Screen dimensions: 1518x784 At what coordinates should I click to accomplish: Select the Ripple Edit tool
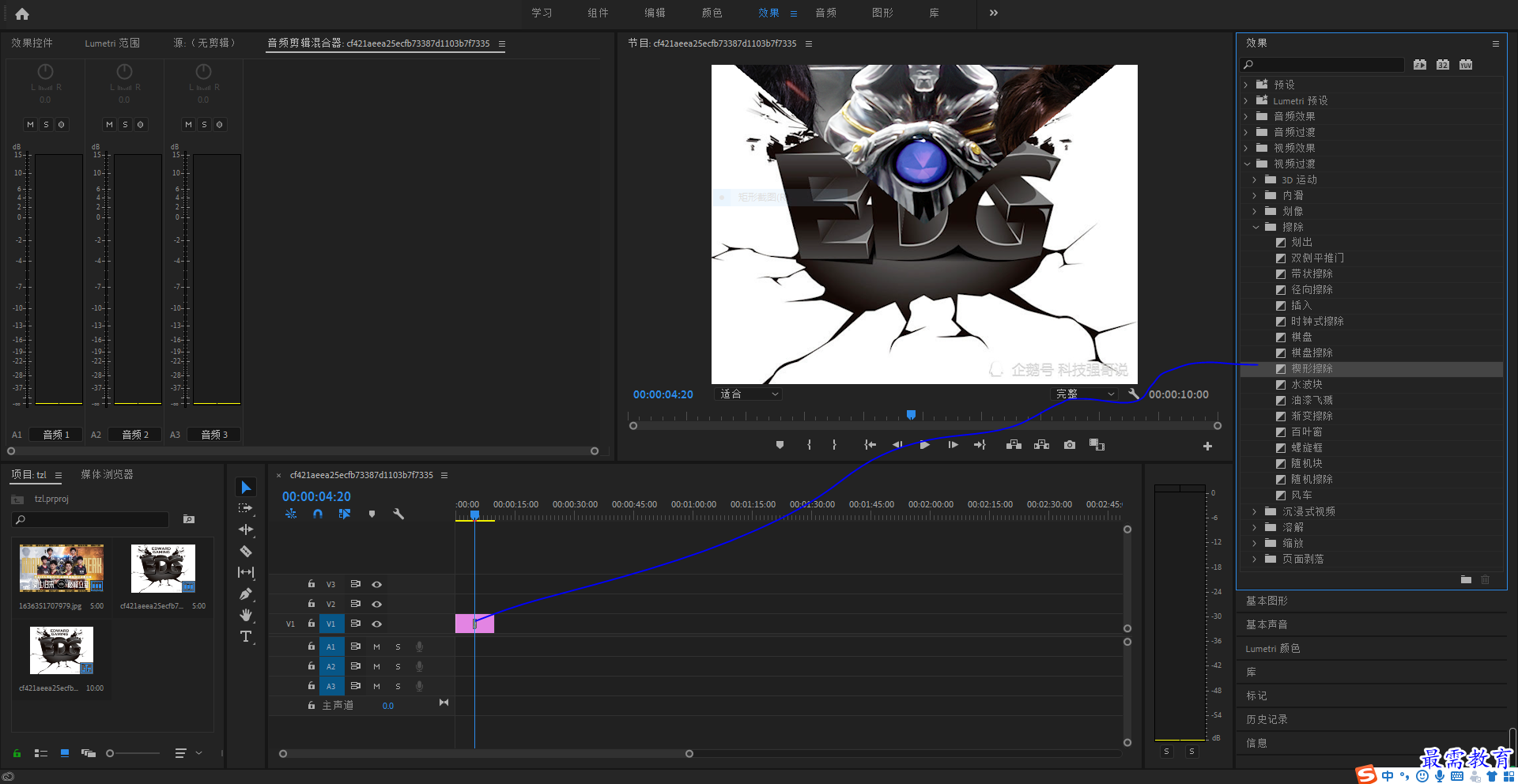[246, 530]
